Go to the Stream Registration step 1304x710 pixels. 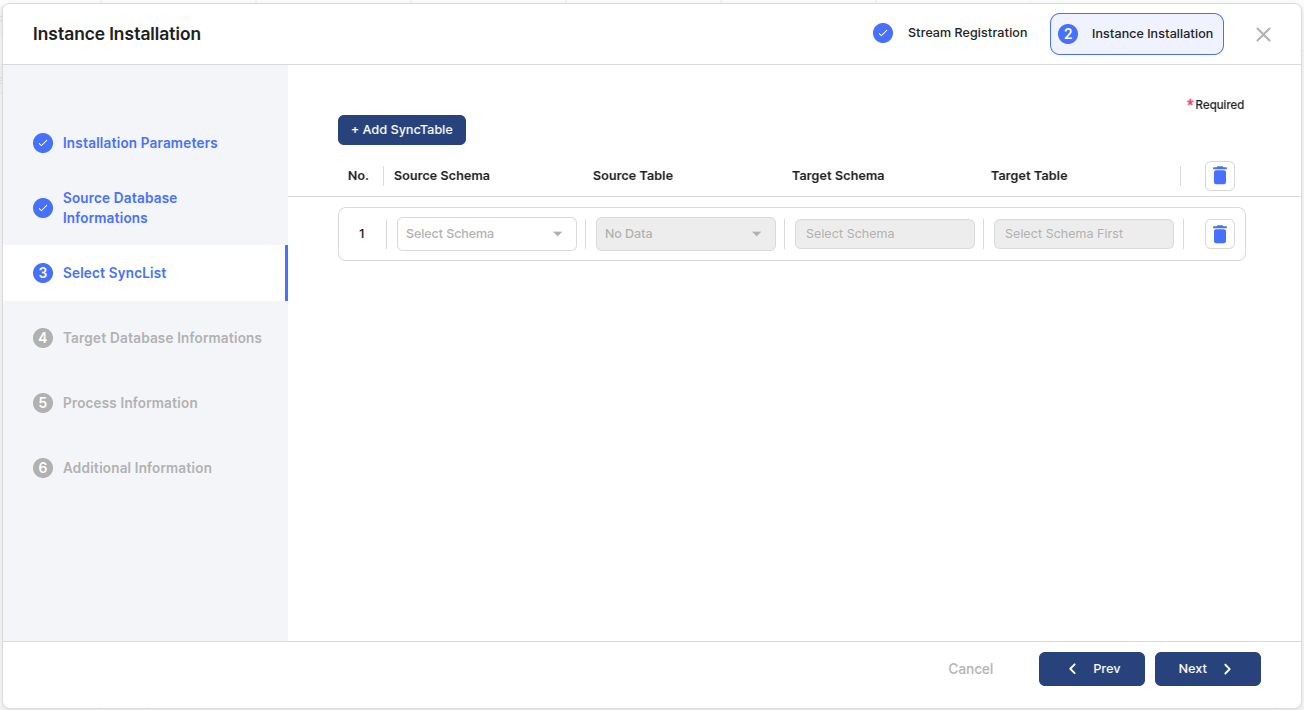[x=966, y=33]
